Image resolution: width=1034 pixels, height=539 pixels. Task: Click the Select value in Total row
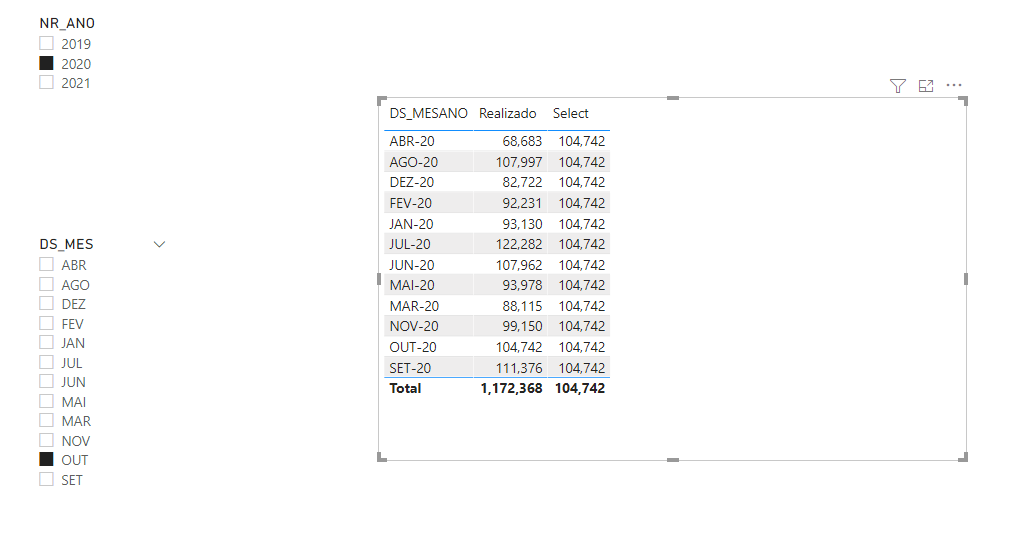(x=580, y=388)
